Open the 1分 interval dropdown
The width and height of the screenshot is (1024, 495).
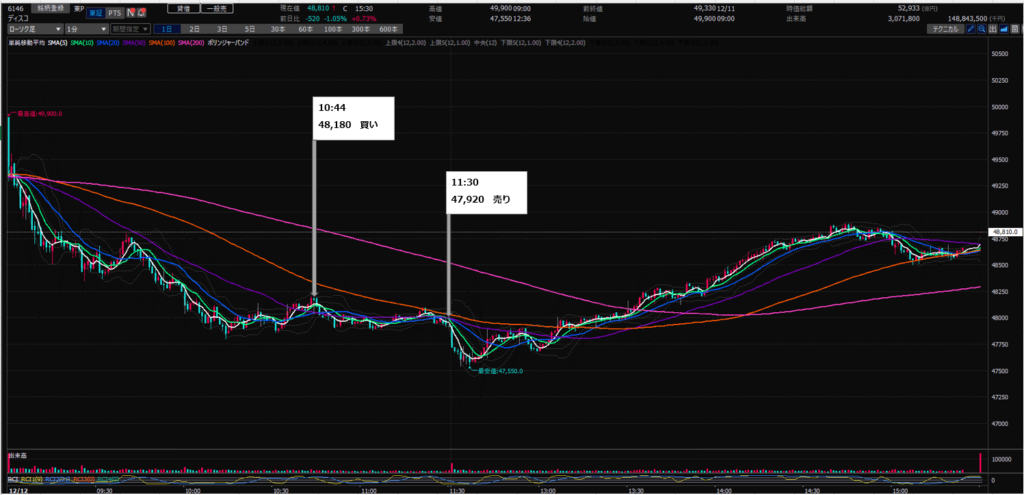click(x=88, y=30)
